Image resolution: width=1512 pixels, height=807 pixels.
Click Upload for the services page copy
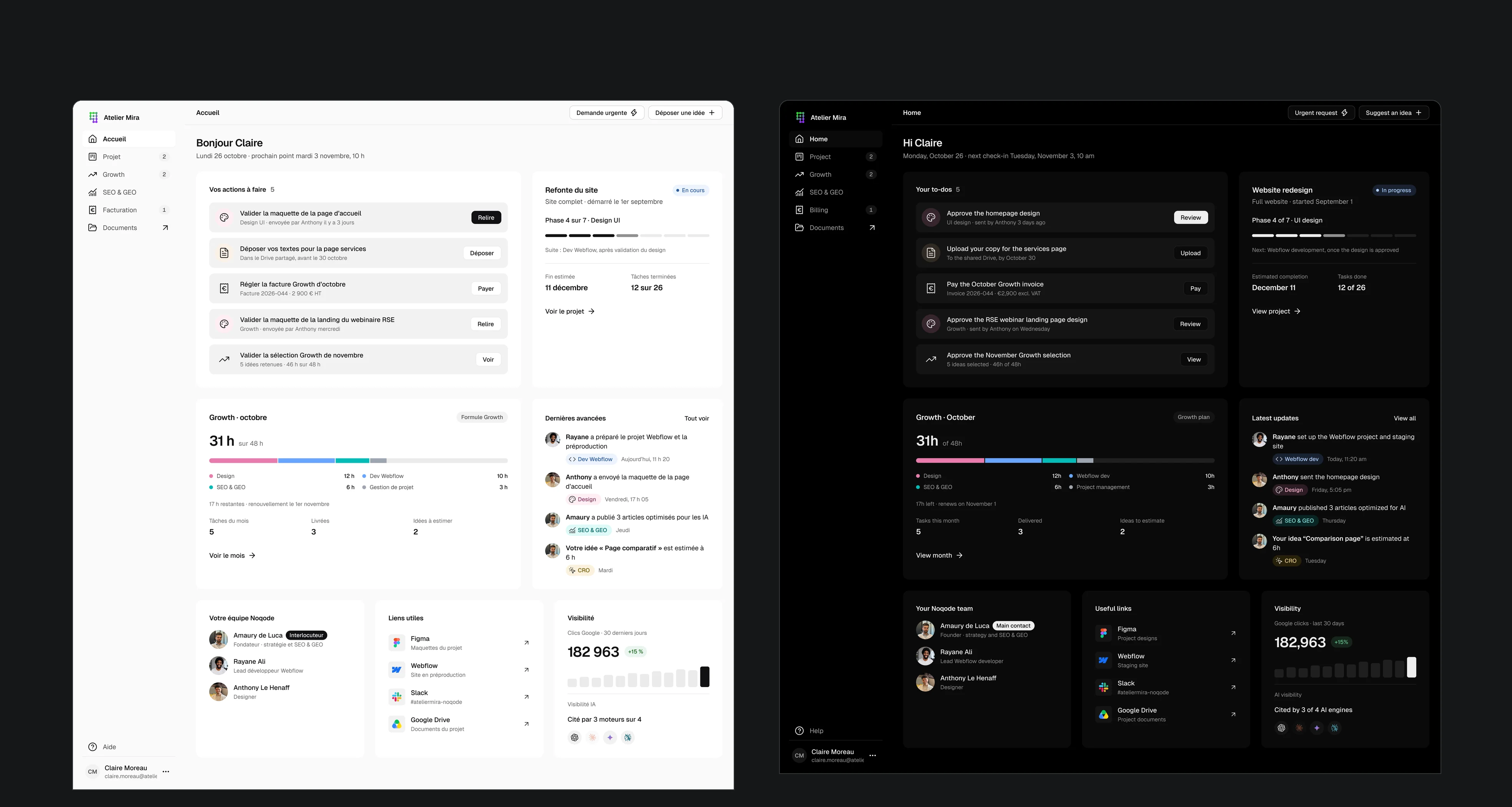tap(1190, 253)
